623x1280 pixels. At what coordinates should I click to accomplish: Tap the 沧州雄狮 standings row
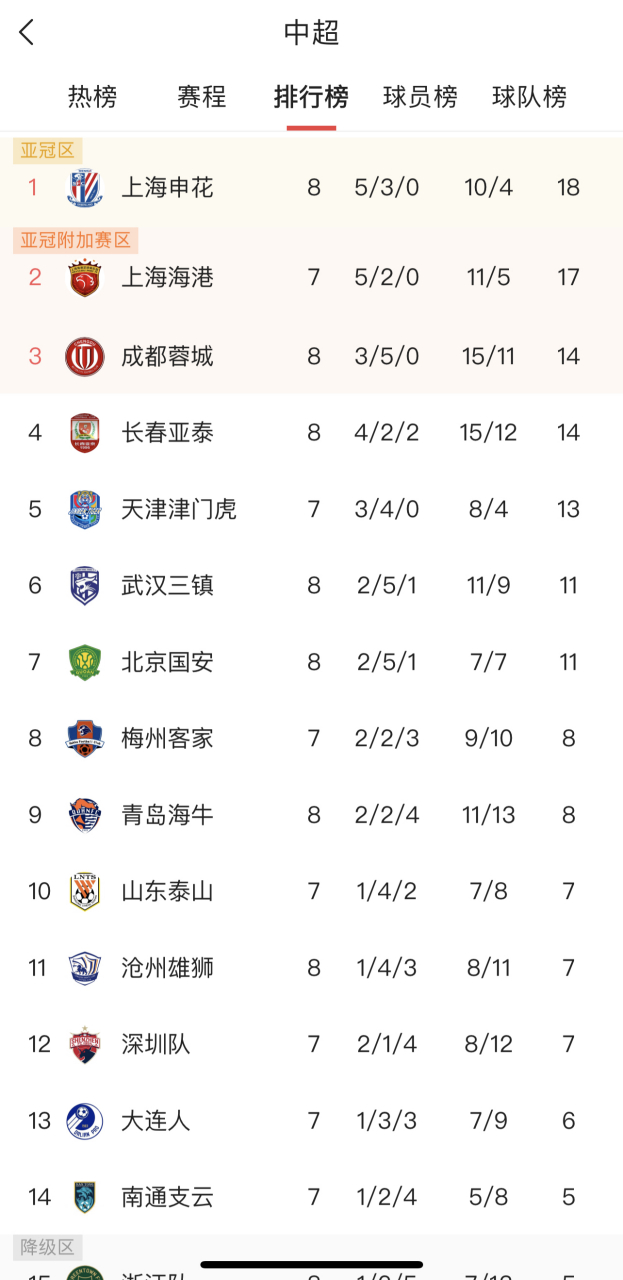(x=311, y=968)
